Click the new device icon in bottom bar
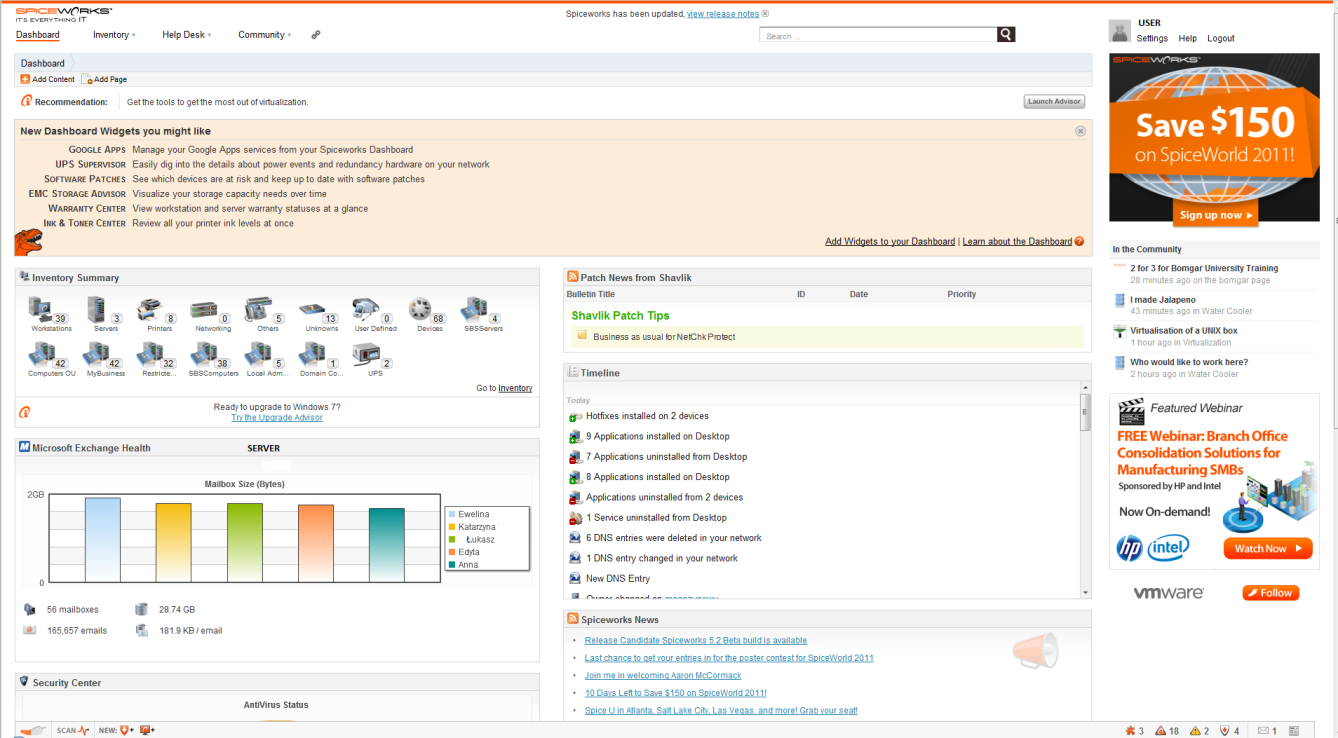This screenshot has height=738, width=1338. tap(147, 730)
